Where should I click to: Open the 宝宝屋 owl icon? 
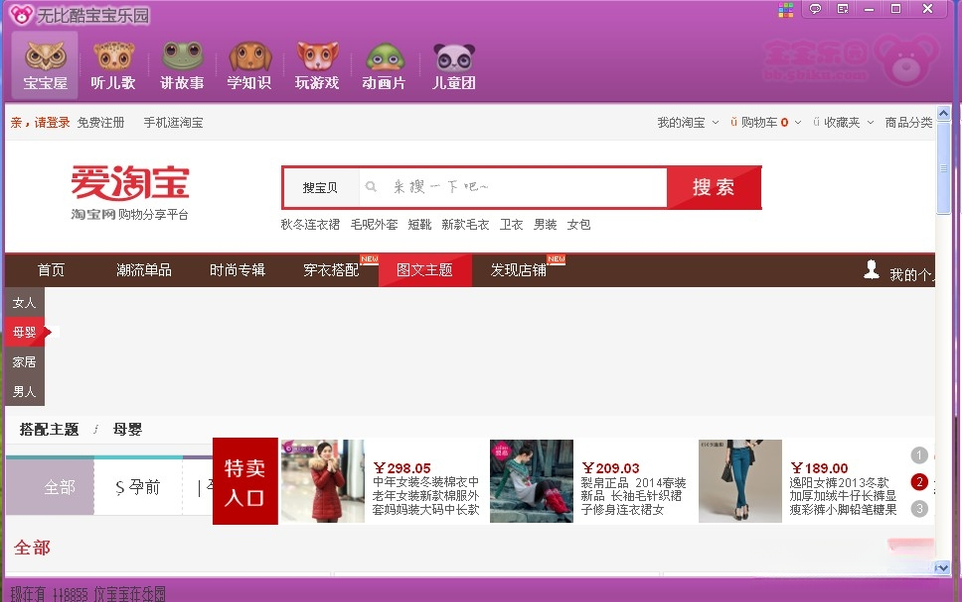point(45,64)
